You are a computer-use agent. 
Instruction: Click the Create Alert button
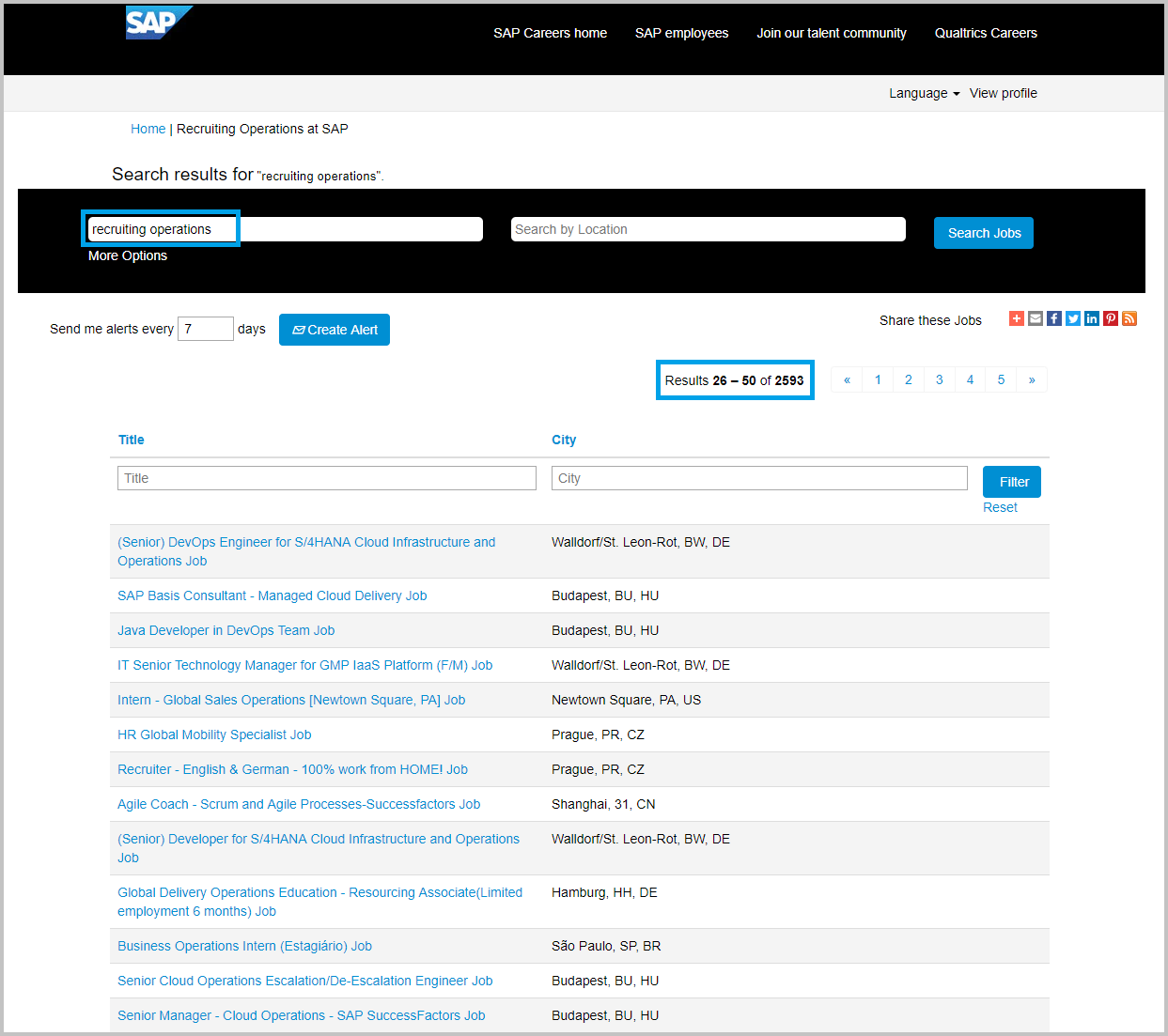point(335,330)
